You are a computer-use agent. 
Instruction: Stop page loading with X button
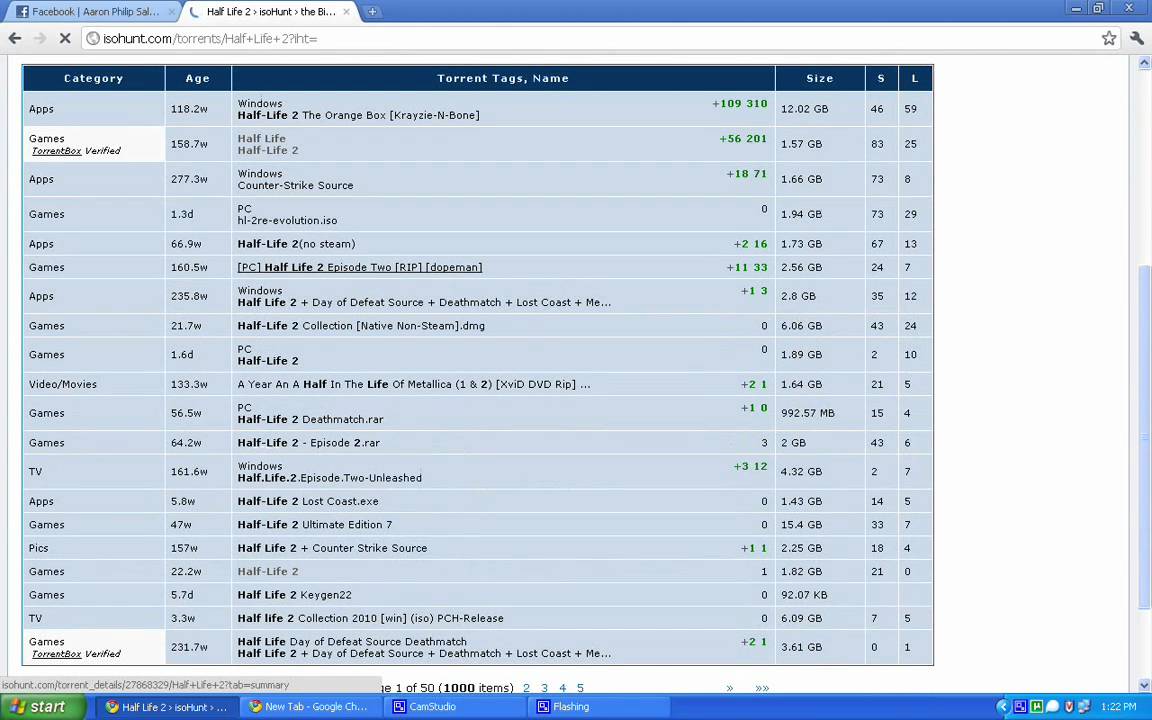[x=65, y=38]
